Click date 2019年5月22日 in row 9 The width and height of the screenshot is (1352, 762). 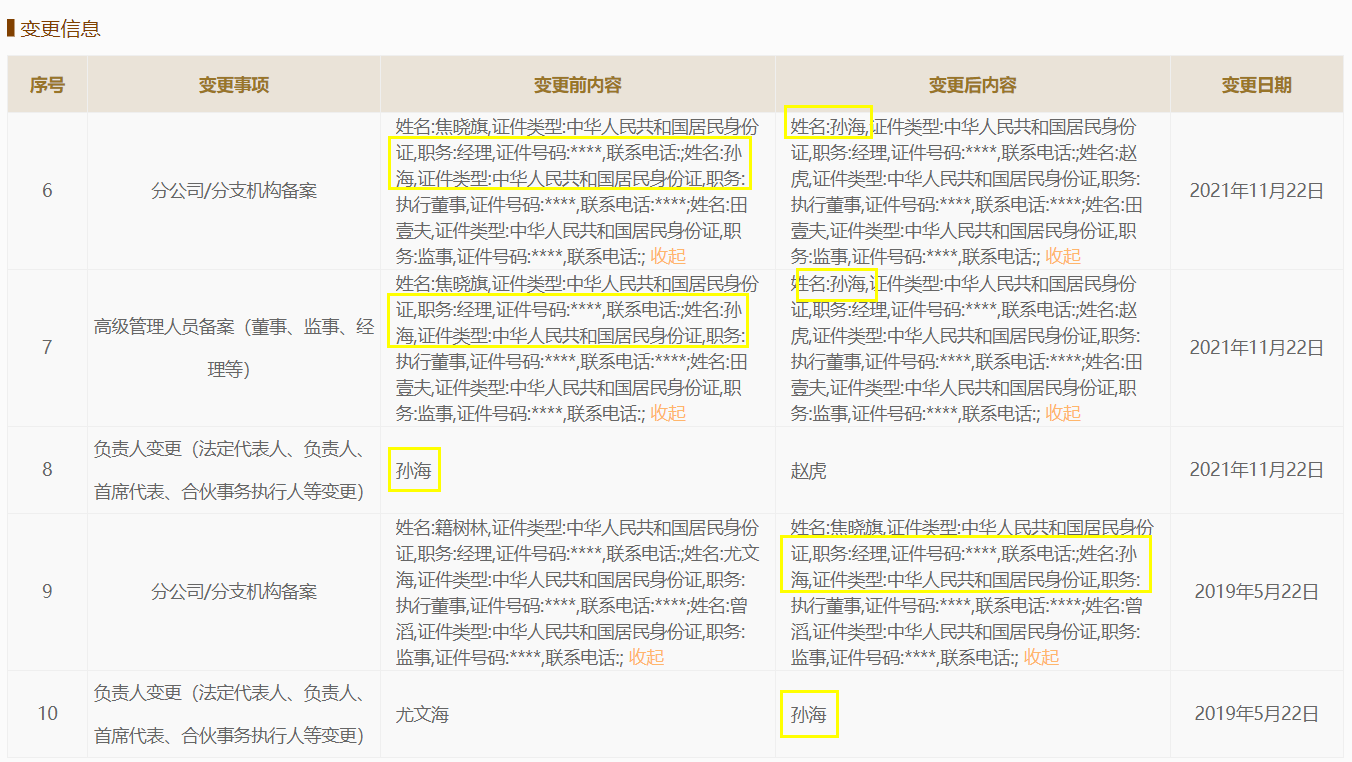1256,591
